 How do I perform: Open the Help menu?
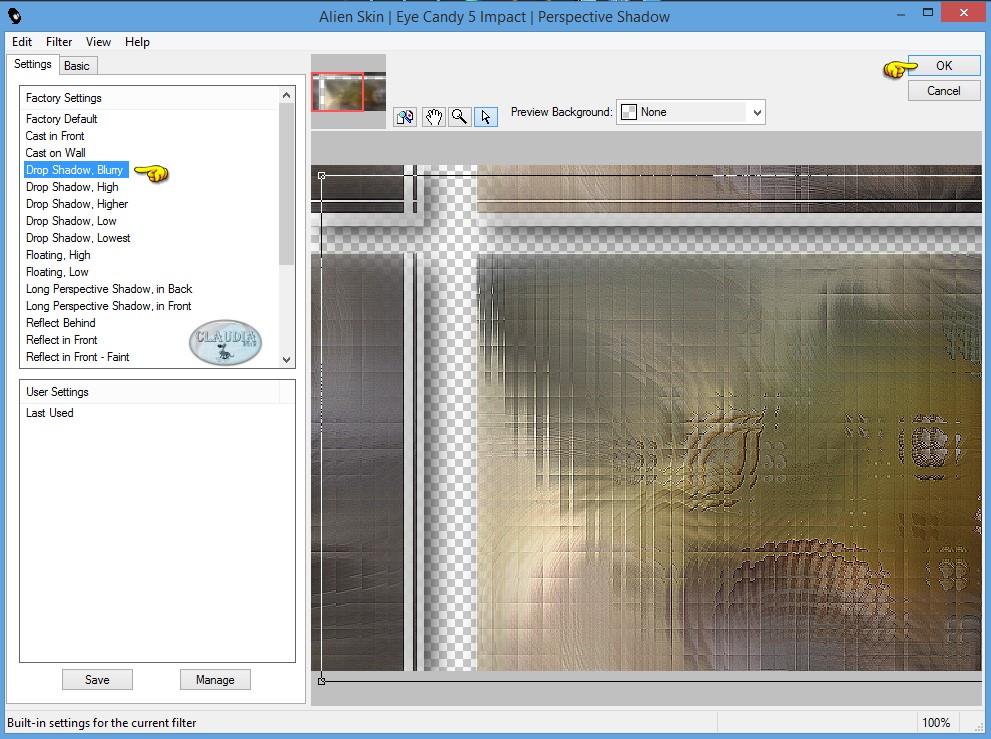click(137, 42)
